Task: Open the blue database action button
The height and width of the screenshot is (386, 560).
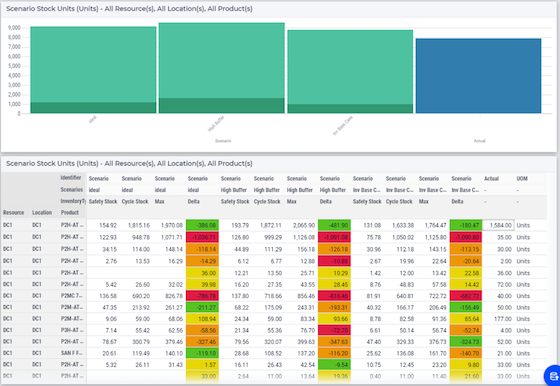Action: tap(553, 376)
